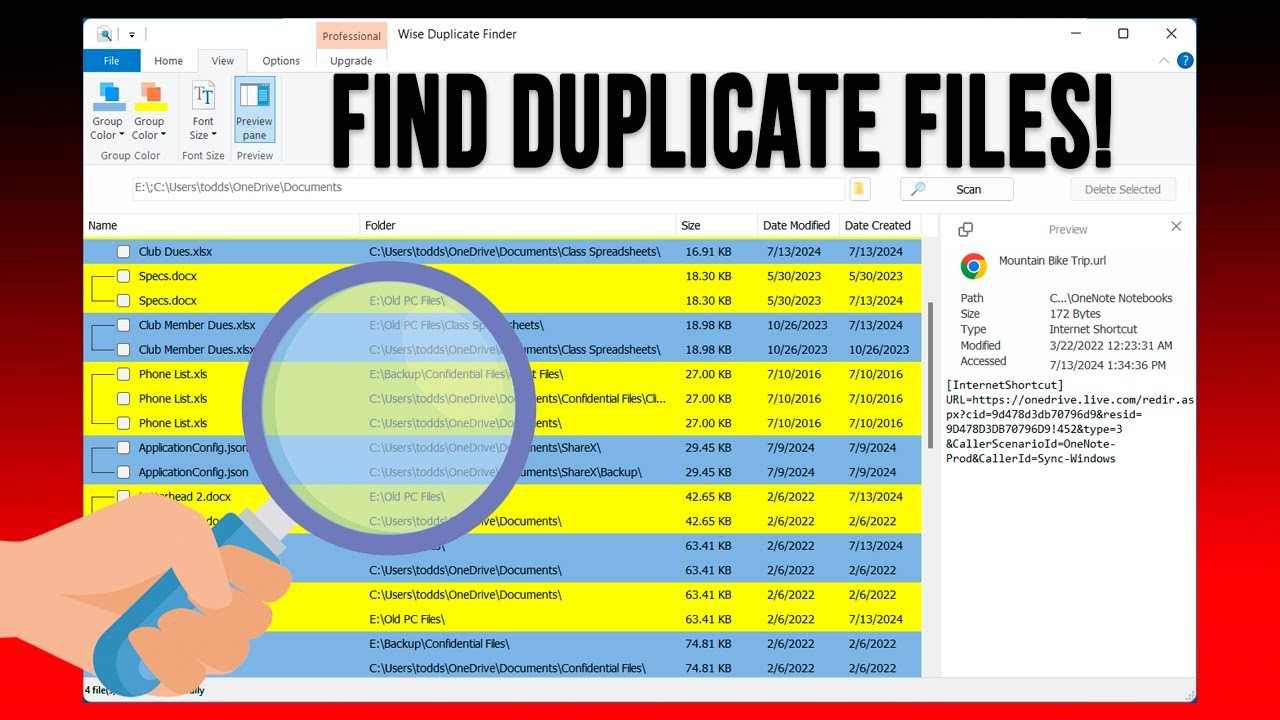This screenshot has width=1280, height=720.
Task: Click the Delete Selected button
Action: point(1123,189)
